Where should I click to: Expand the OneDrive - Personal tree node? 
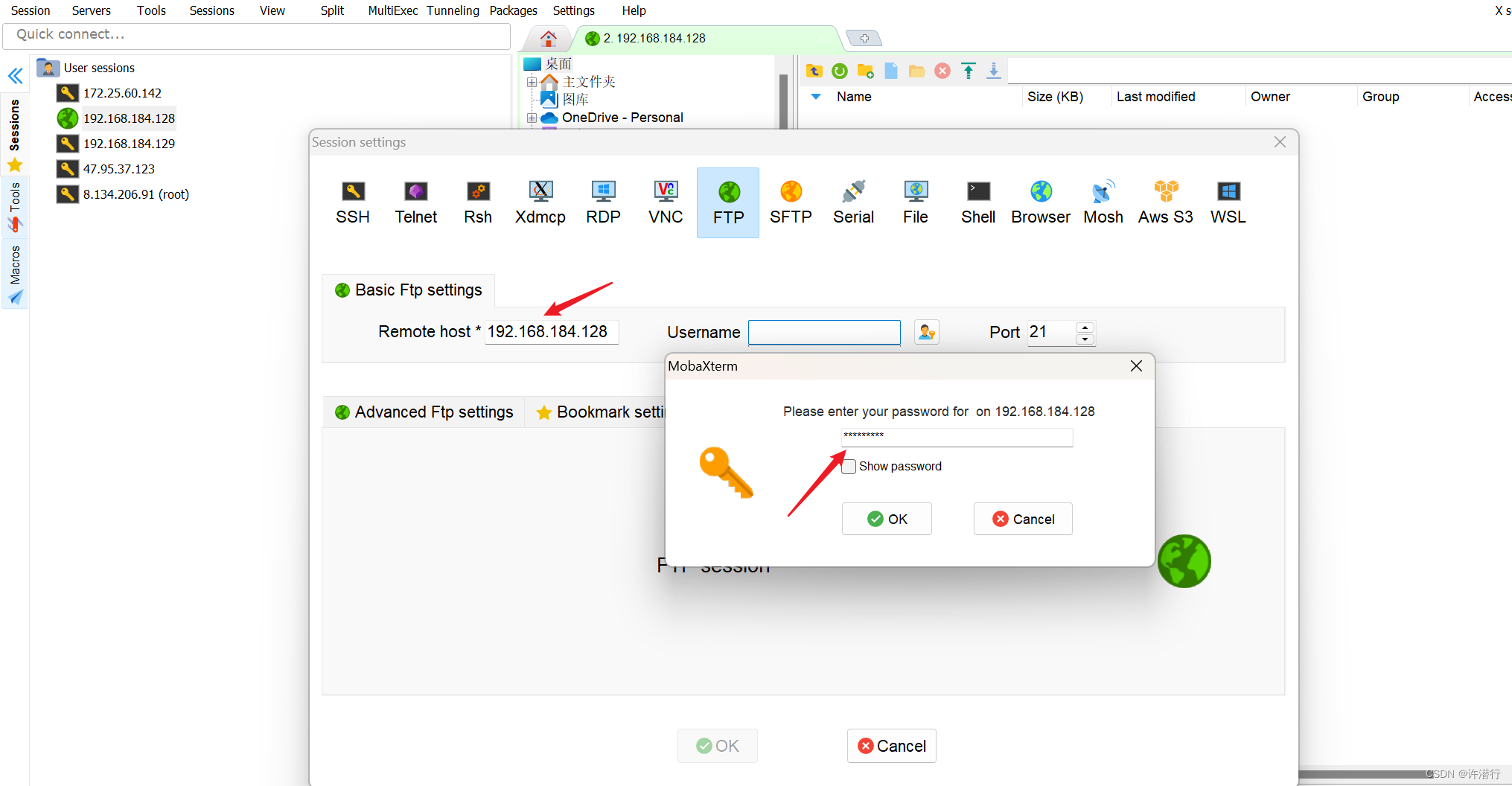532,118
